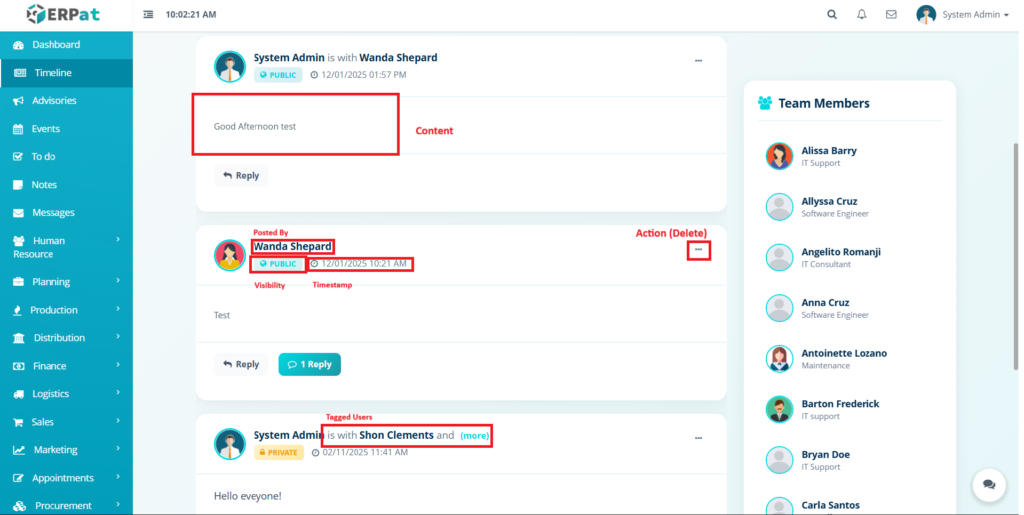The height and width of the screenshot is (515, 1024).
Task: Click the ERPat logo
Action: click(x=63, y=14)
